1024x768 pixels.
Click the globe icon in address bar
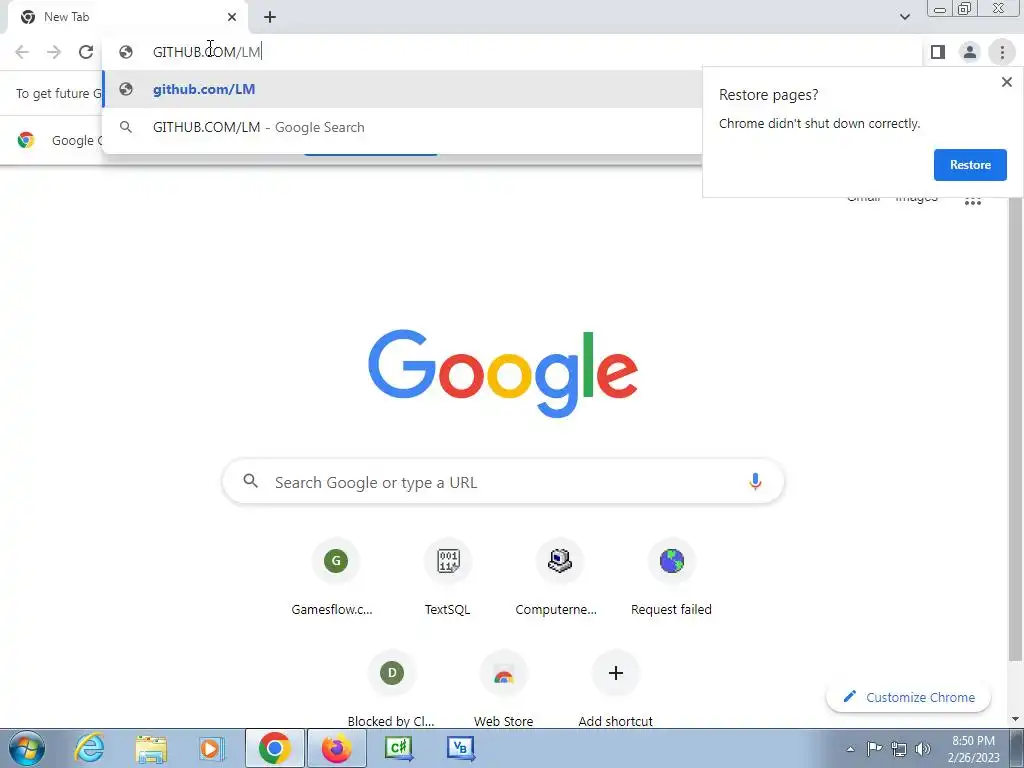(126, 52)
